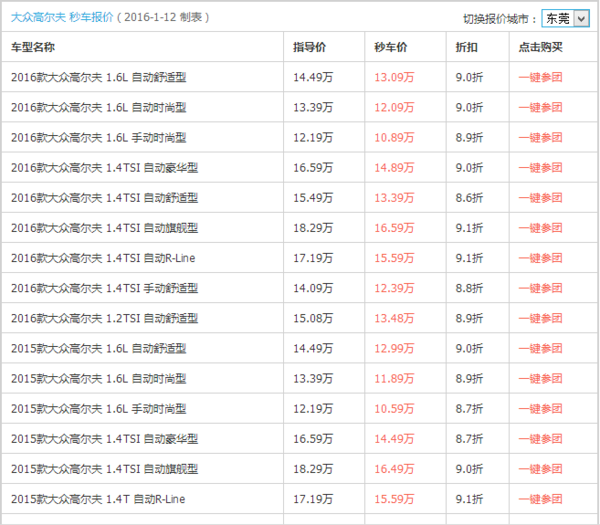Click the 点击购买 column header

point(540,47)
